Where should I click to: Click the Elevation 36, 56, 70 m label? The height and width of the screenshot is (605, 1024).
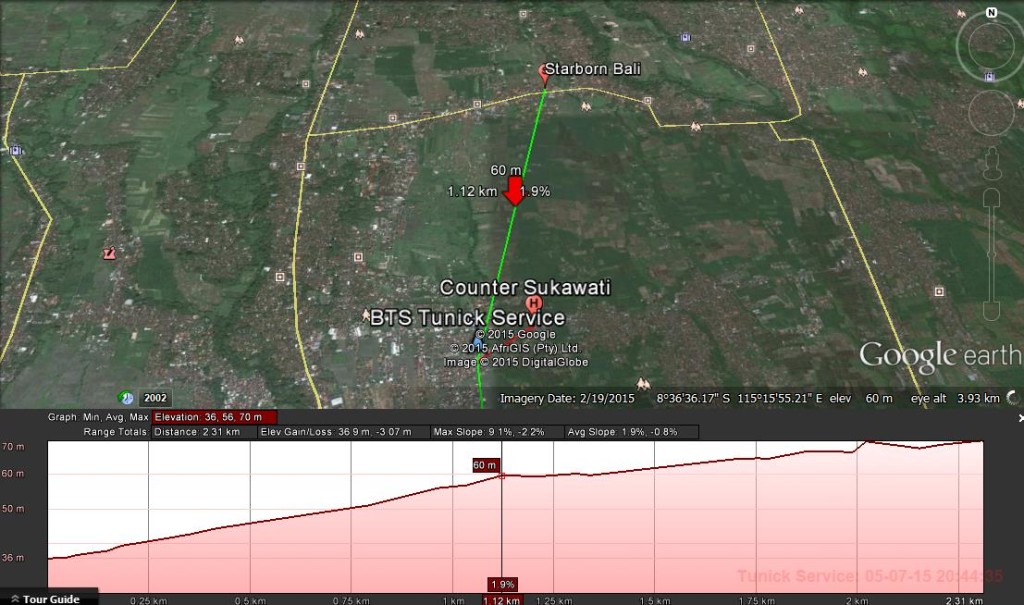pos(214,417)
